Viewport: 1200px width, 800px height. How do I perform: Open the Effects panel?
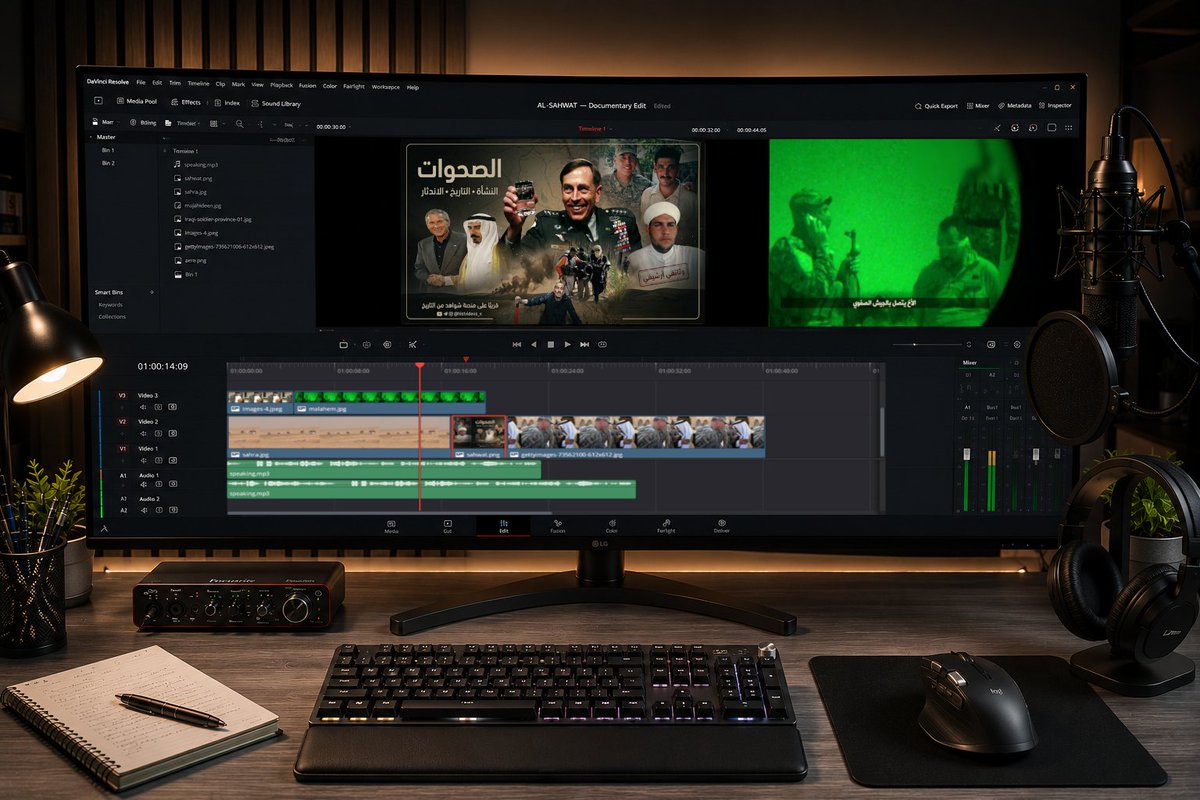pyautogui.click(x=186, y=102)
